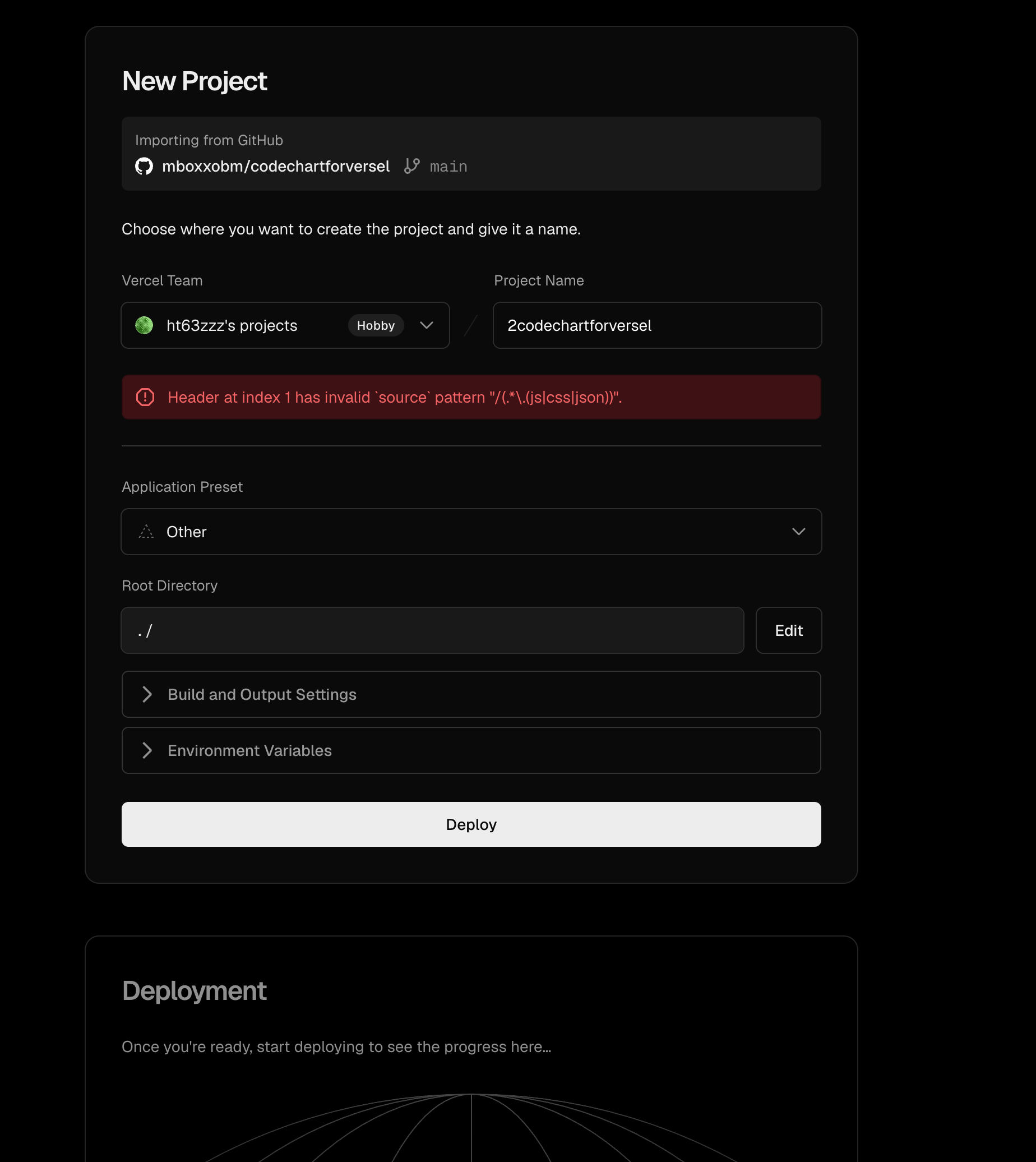Click the Deploy button
Viewport: 1036px width, 1162px height.
pyautogui.click(x=471, y=824)
